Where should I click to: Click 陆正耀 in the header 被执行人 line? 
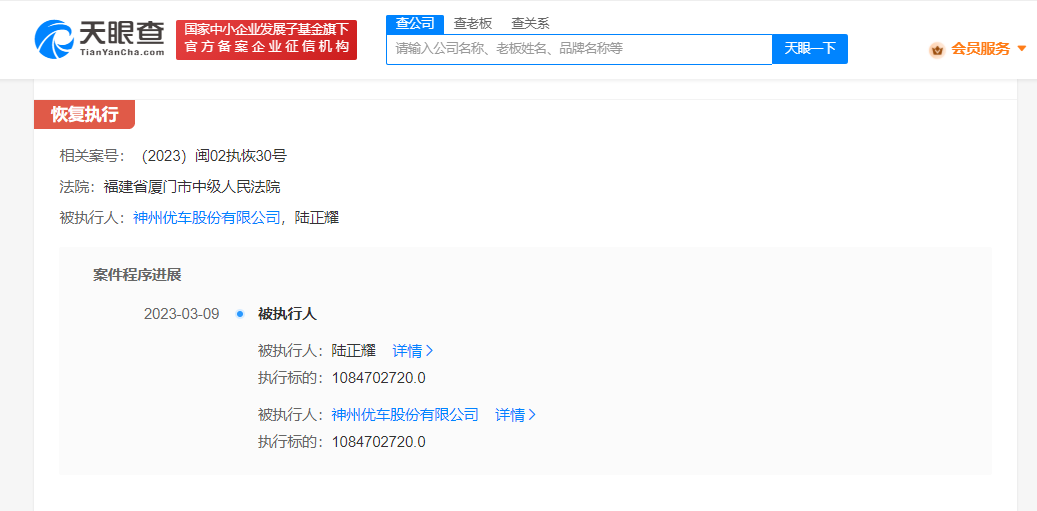click(x=317, y=218)
